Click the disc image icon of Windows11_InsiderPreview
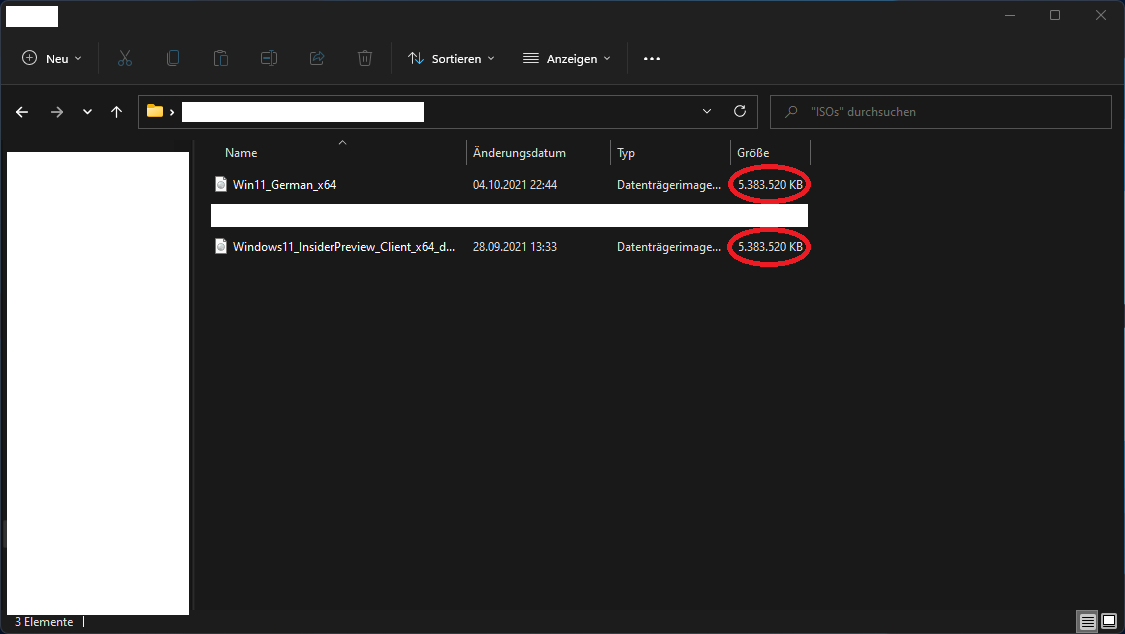This screenshot has height=634, width=1125. coord(221,246)
